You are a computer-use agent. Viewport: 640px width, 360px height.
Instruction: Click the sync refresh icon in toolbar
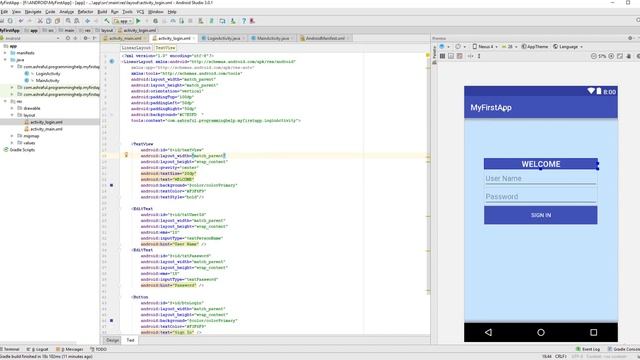click(x=10, y=21)
